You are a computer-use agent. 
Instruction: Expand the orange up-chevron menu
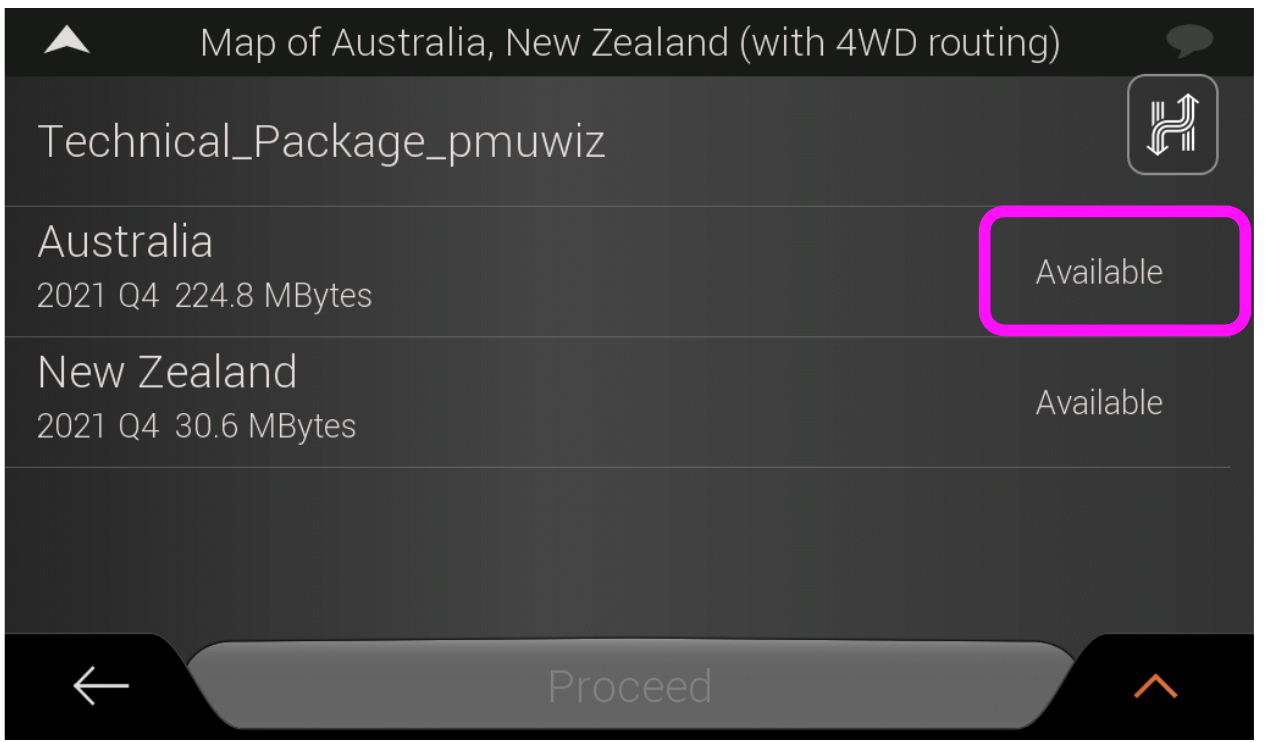point(1155,686)
